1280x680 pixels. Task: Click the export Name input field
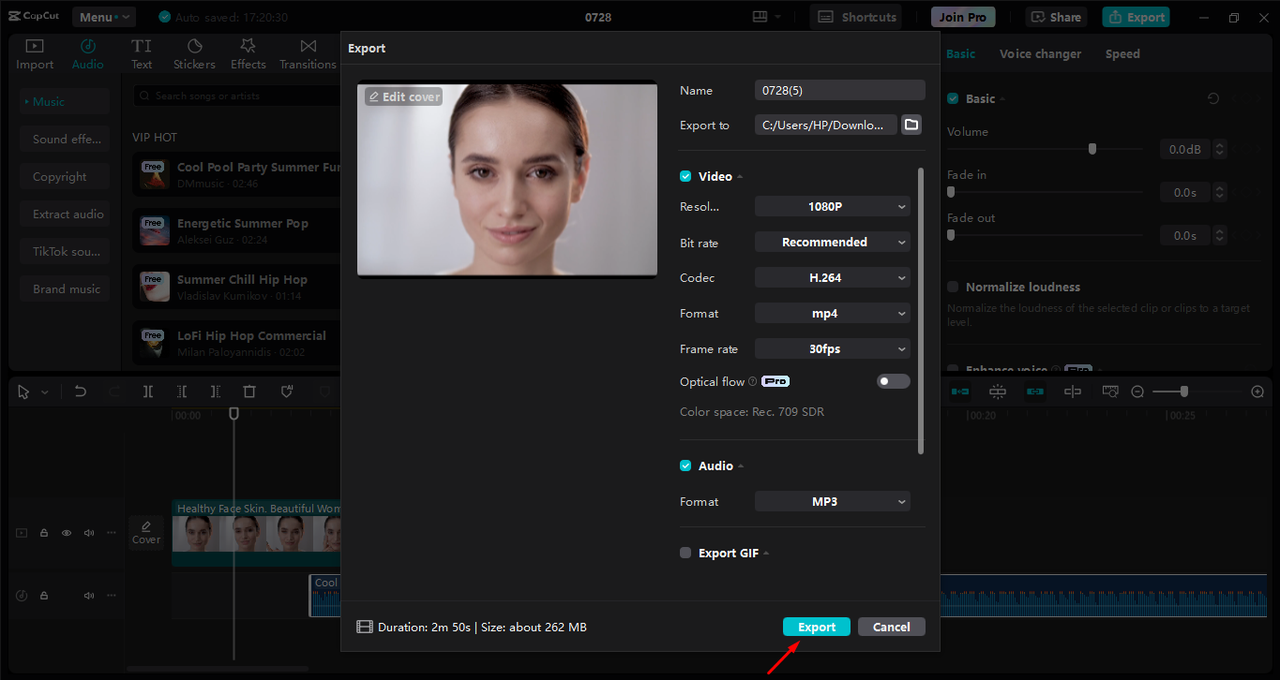point(840,90)
